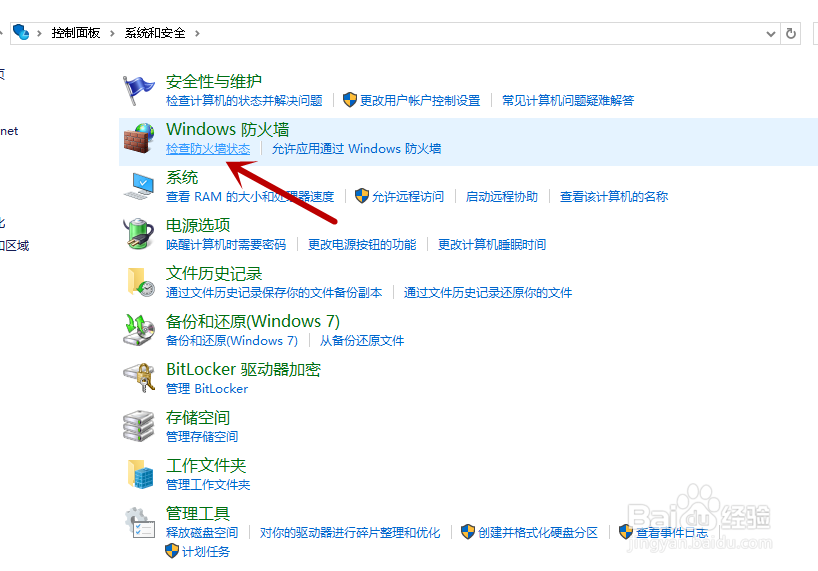Expand chevron after 控制面板 in breadcrumb

[x=112, y=33]
